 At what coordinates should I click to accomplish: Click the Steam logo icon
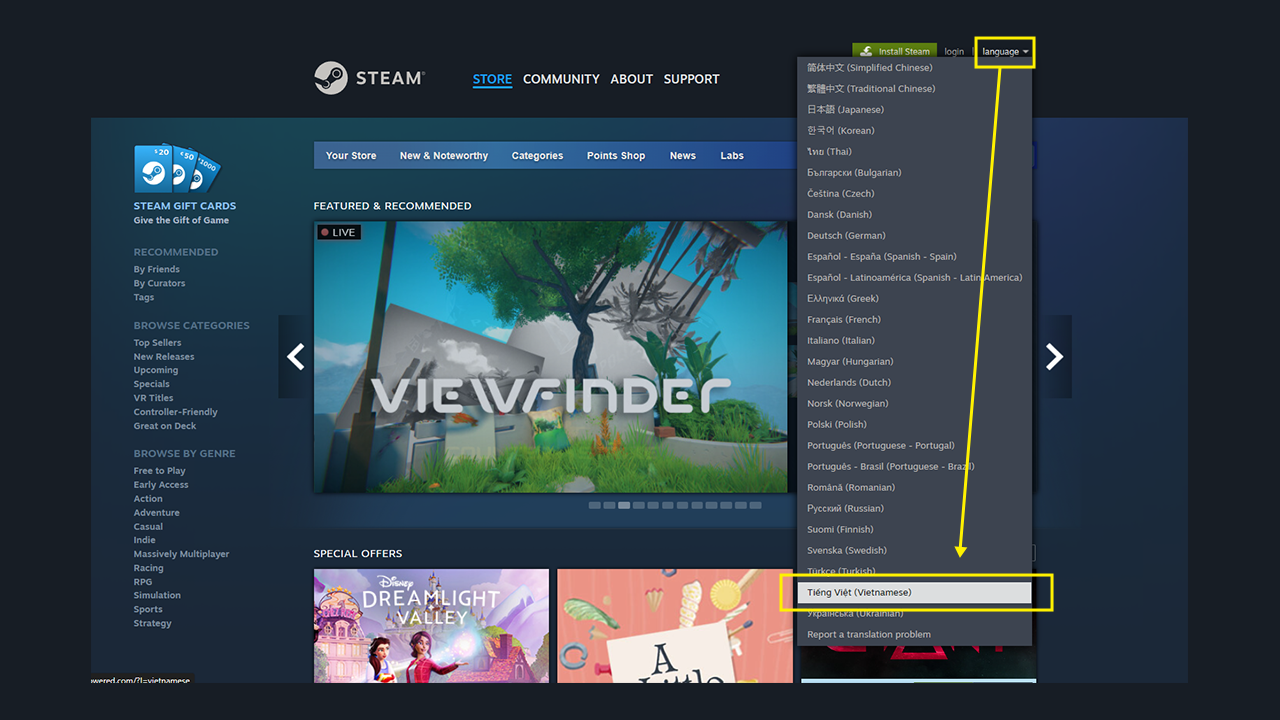point(331,78)
